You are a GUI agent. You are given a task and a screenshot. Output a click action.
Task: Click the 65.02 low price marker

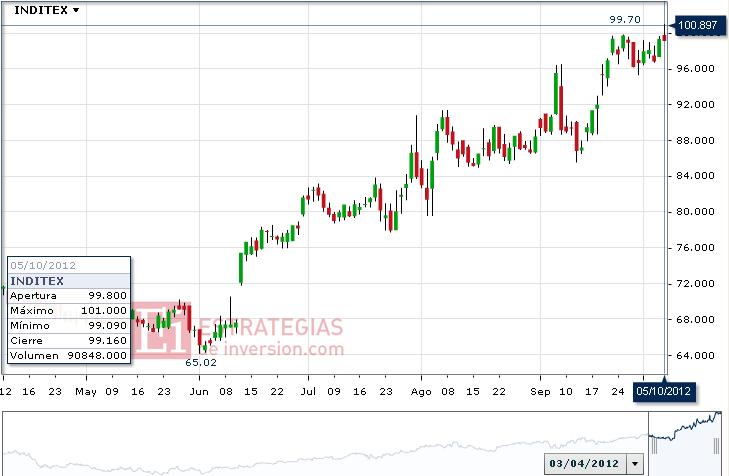201,362
